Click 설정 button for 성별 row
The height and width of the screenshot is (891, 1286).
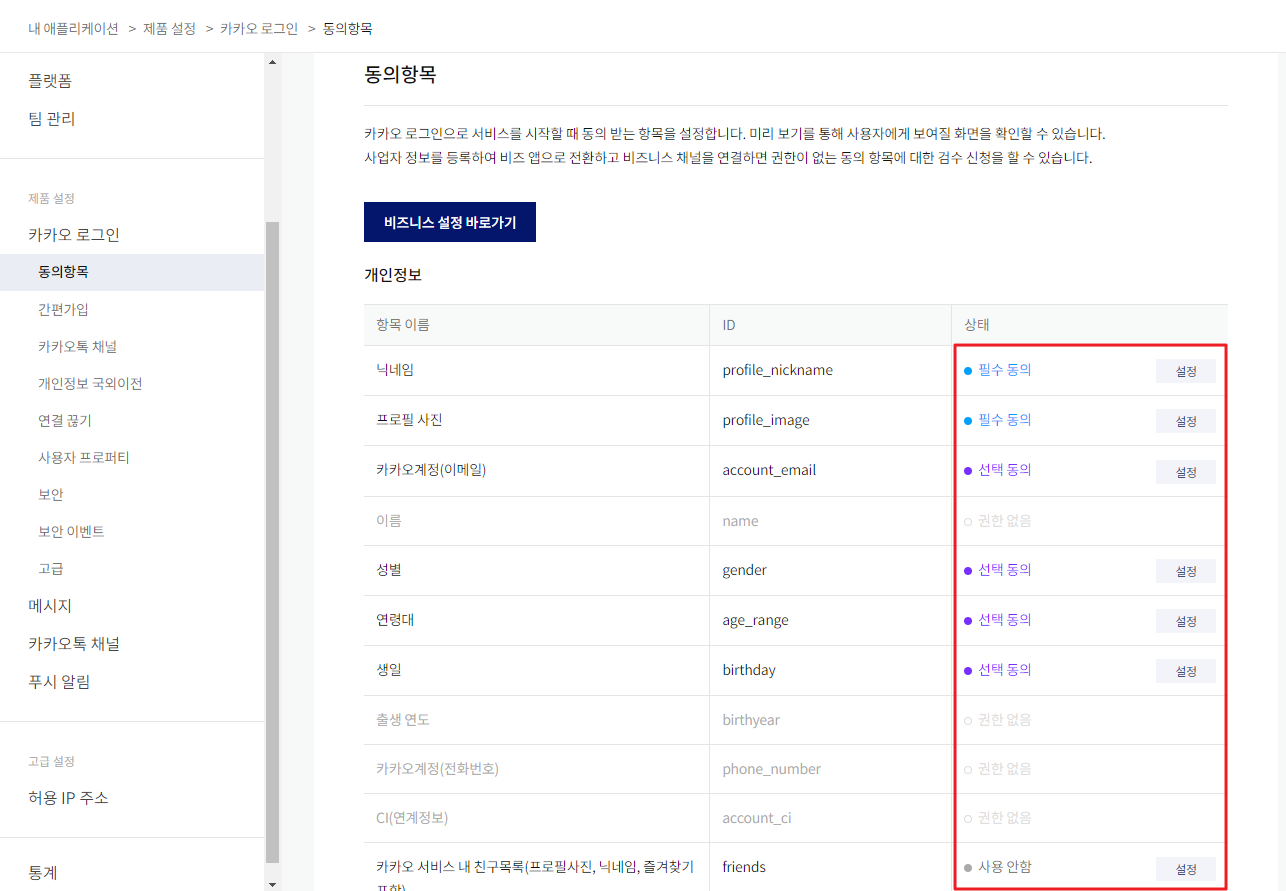click(x=1186, y=571)
